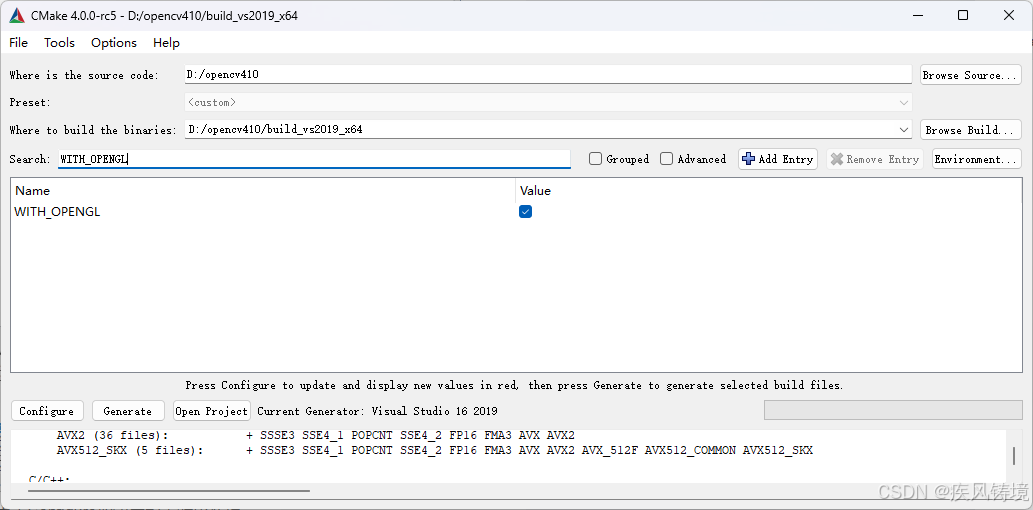Open the File menu
Image resolution: width=1033 pixels, height=510 pixels.
click(x=18, y=43)
